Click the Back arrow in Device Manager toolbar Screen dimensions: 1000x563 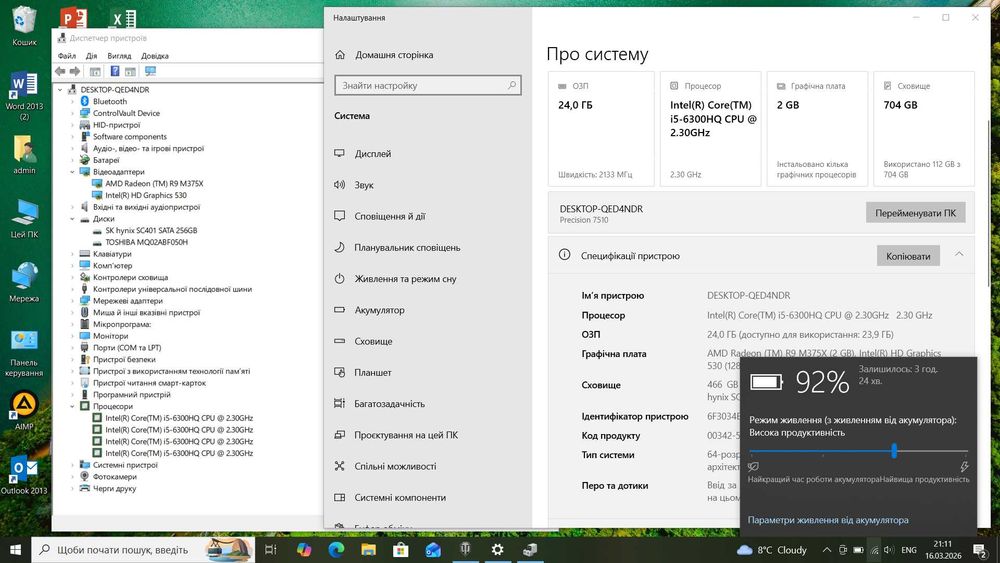pos(61,71)
